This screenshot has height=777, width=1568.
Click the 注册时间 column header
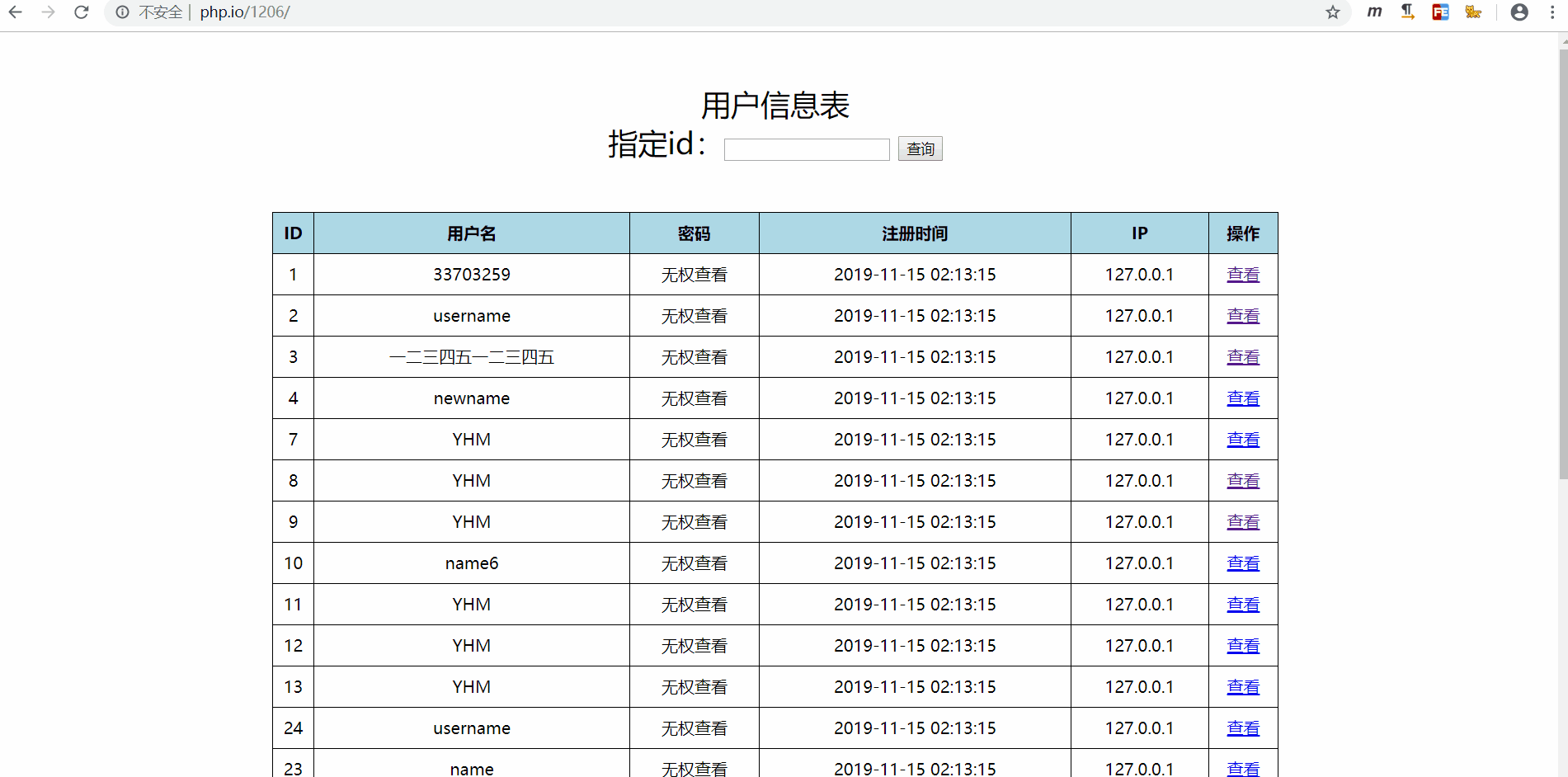[x=915, y=233]
